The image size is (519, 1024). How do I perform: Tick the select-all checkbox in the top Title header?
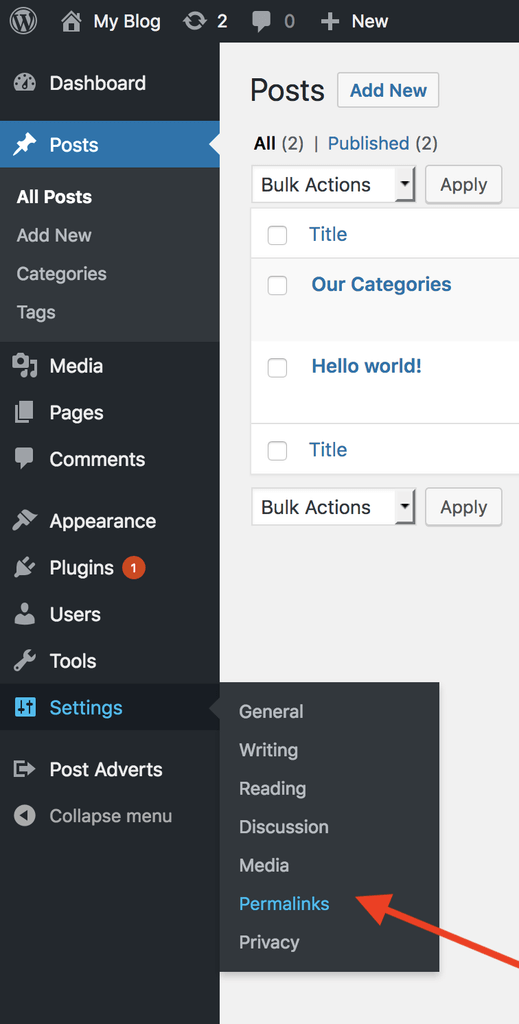click(277, 235)
